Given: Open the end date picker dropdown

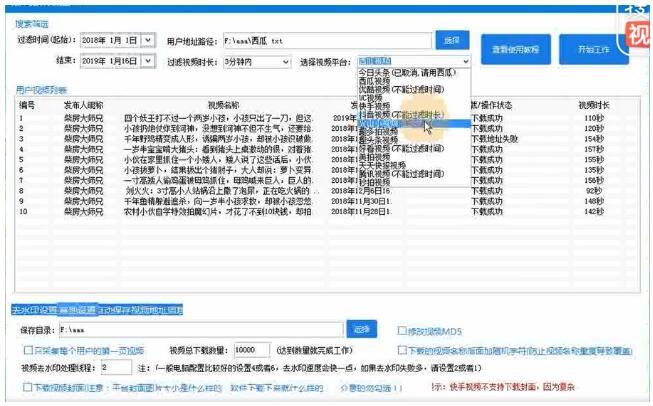Looking at the screenshot, I should tap(148, 61).
